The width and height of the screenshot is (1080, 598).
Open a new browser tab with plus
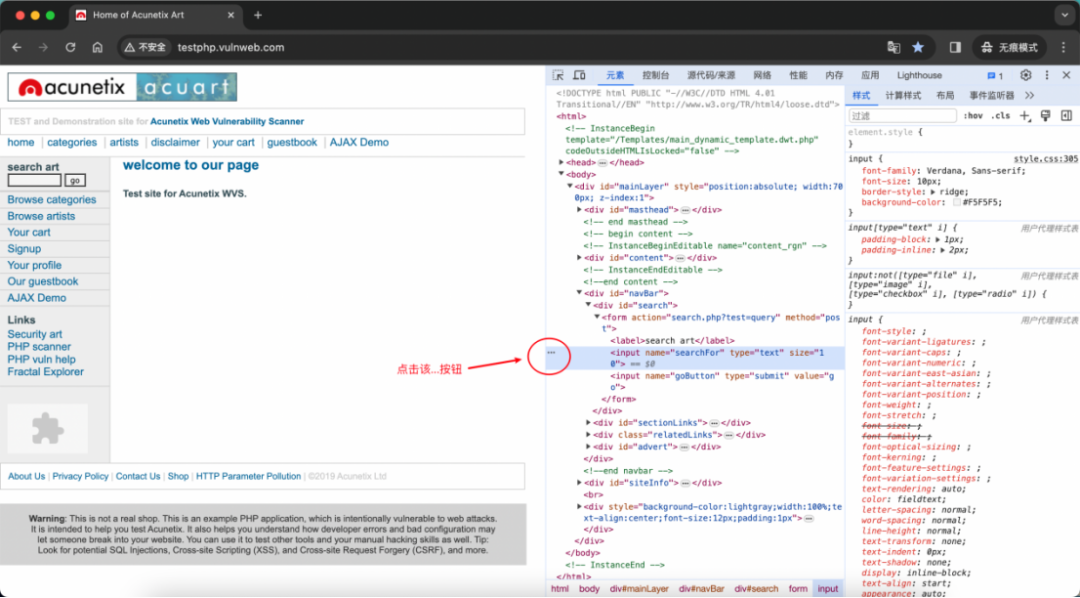[x=258, y=15]
